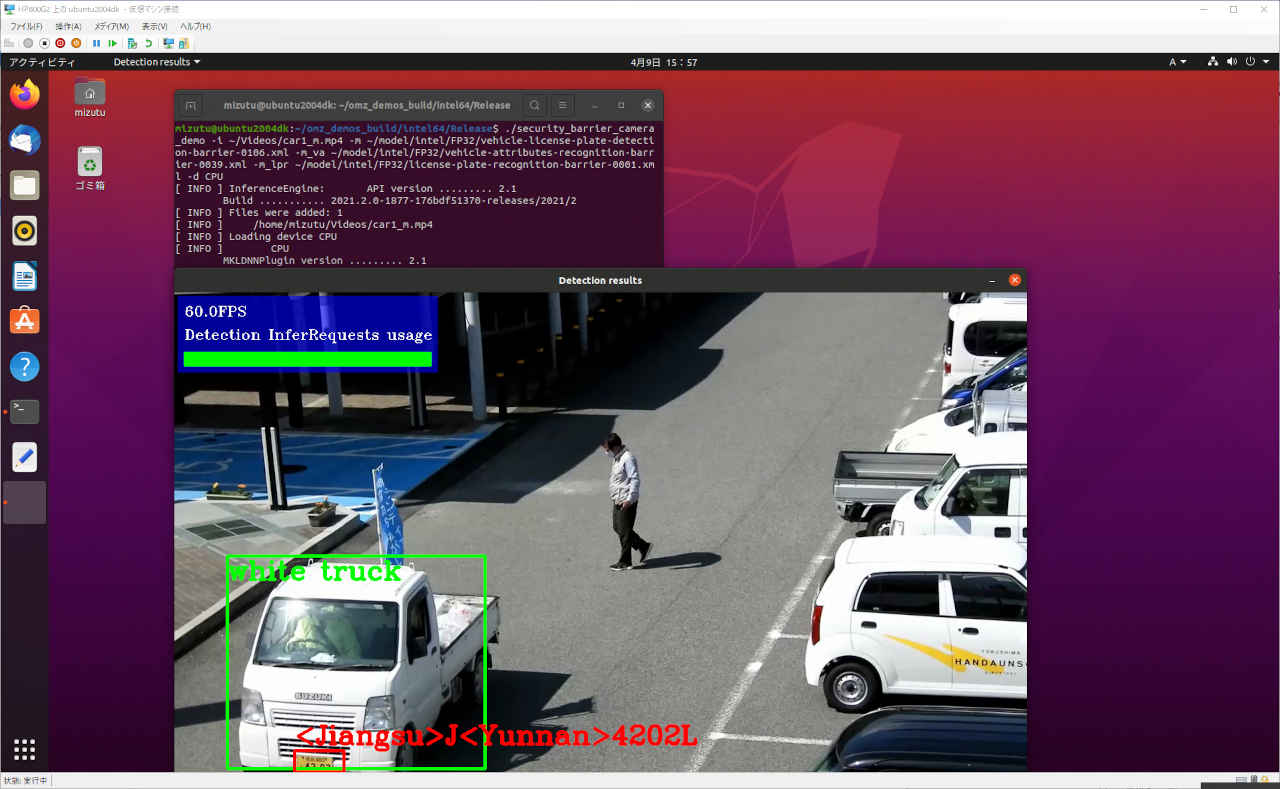The image size is (1280, 789).
Task: Select the mizutu home folder on desktop
Action: (90, 97)
